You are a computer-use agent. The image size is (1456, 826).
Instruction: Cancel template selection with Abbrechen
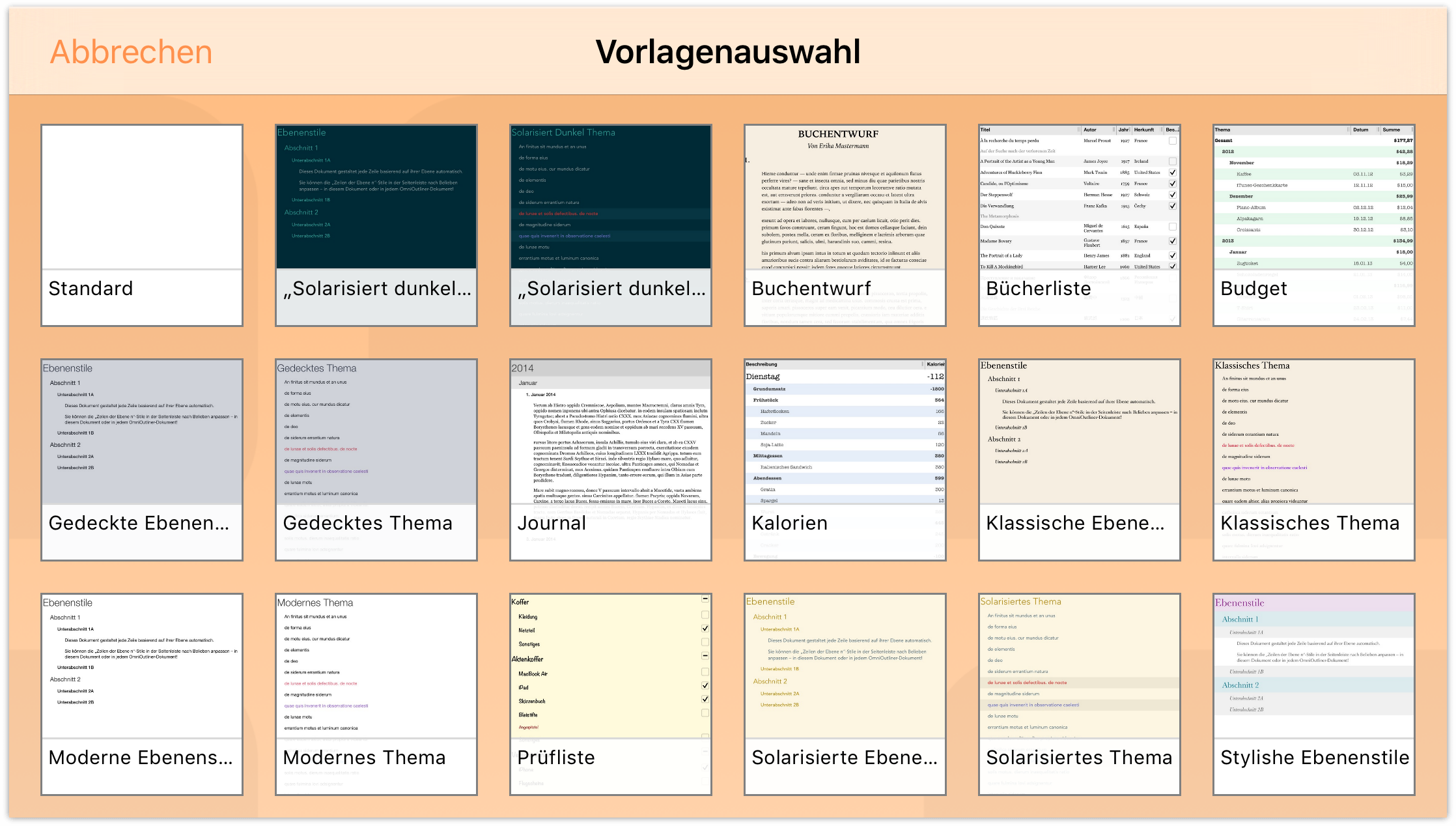point(131,52)
